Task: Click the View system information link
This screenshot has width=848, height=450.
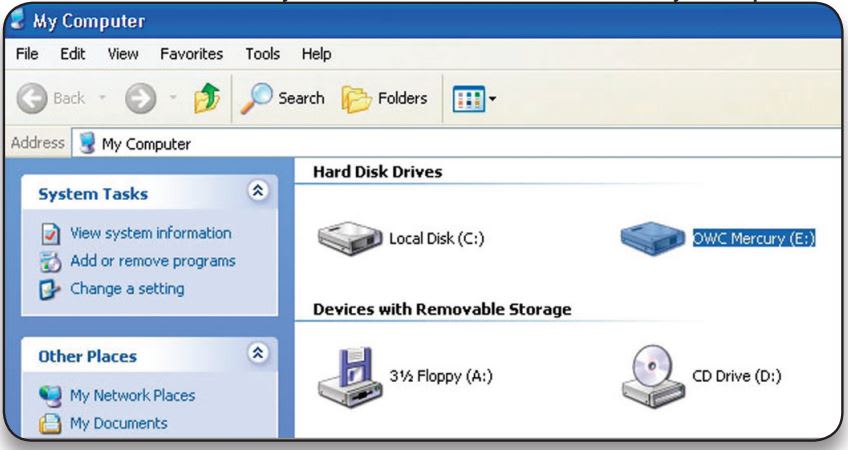Action: point(151,233)
